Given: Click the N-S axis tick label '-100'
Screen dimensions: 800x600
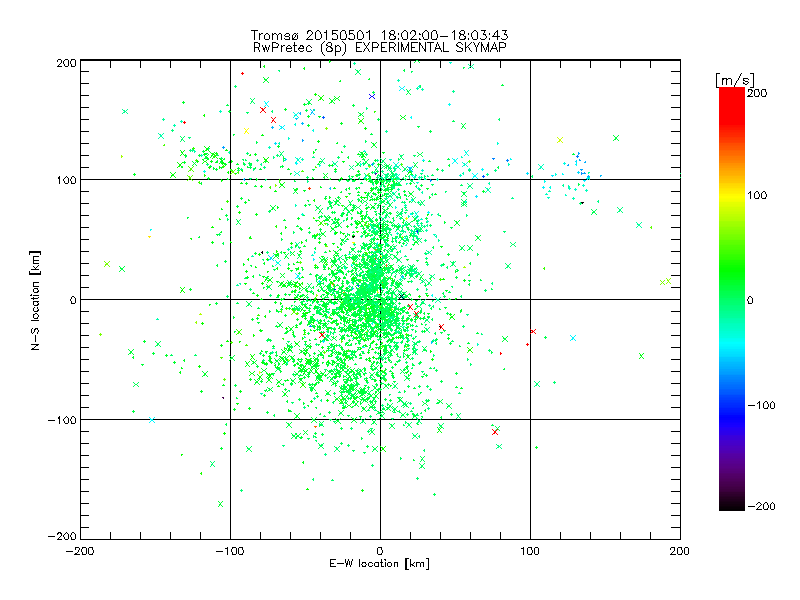Looking at the screenshot, I should (x=62, y=420).
